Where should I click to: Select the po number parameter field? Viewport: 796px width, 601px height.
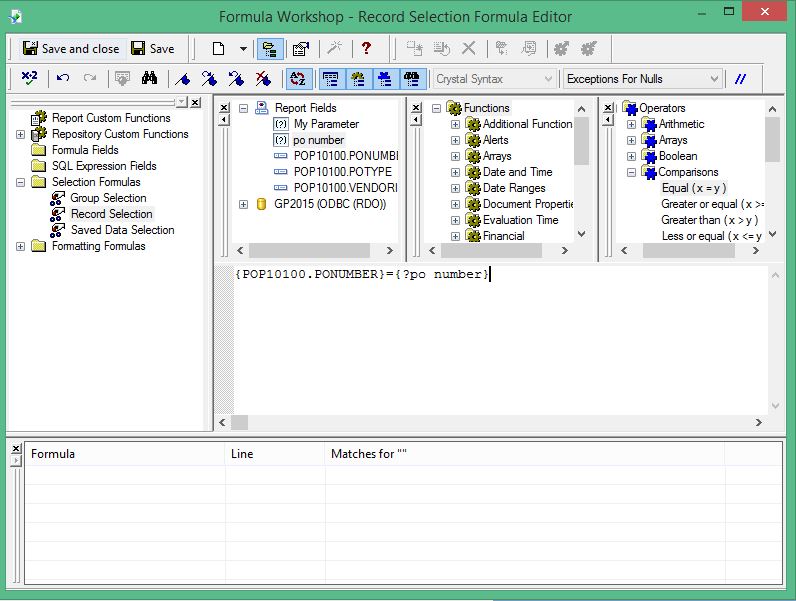[x=318, y=140]
